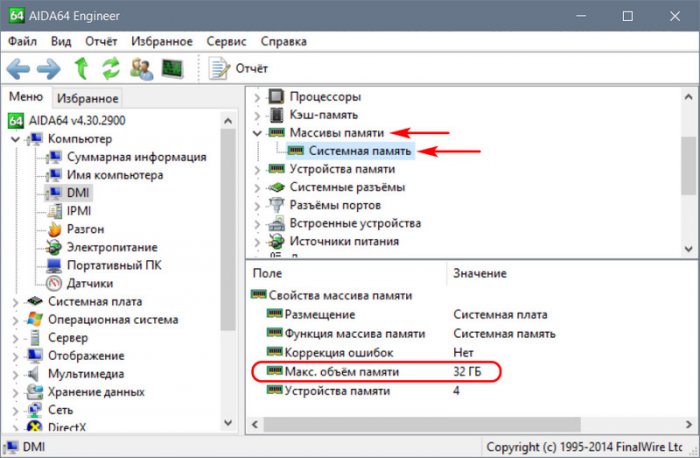Click the Кэш-память chip icon
The width and height of the screenshot is (700, 458).
[x=277, y=115]
